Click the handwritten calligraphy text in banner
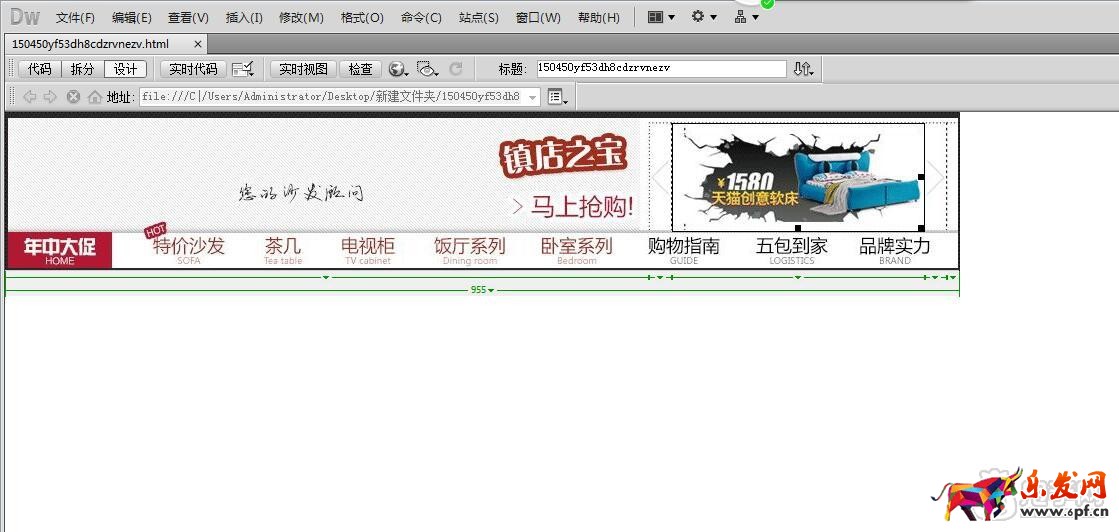 [300, 193]
